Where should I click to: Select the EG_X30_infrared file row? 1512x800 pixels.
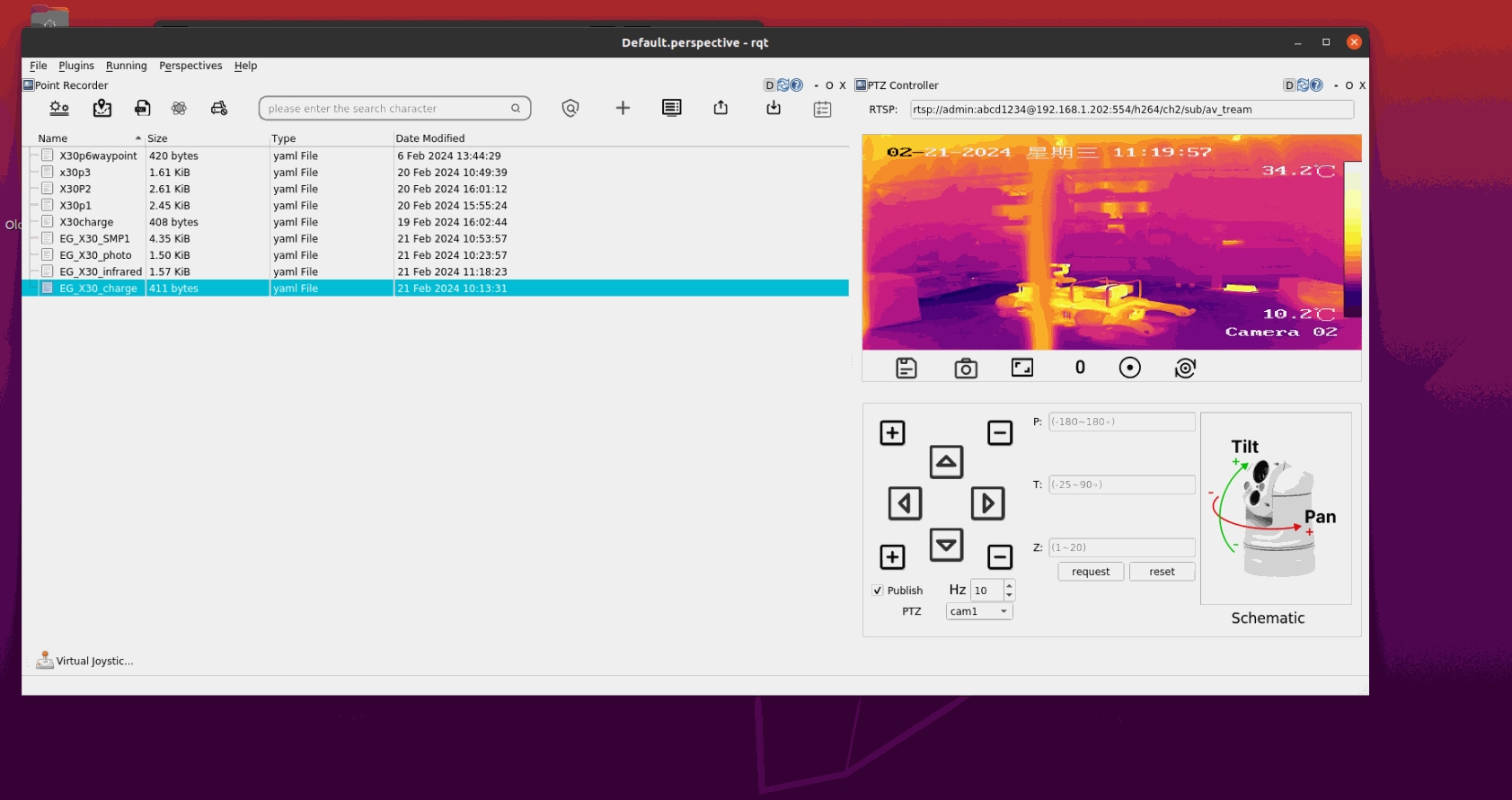101,271
